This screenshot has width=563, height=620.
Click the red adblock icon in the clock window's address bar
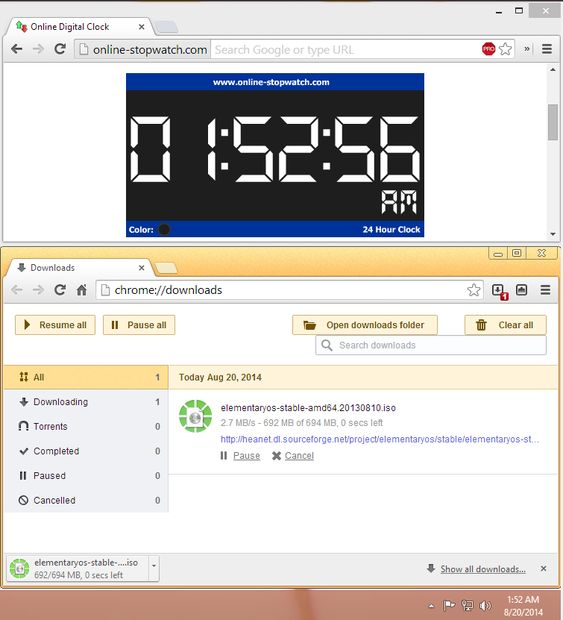point(489,49)
